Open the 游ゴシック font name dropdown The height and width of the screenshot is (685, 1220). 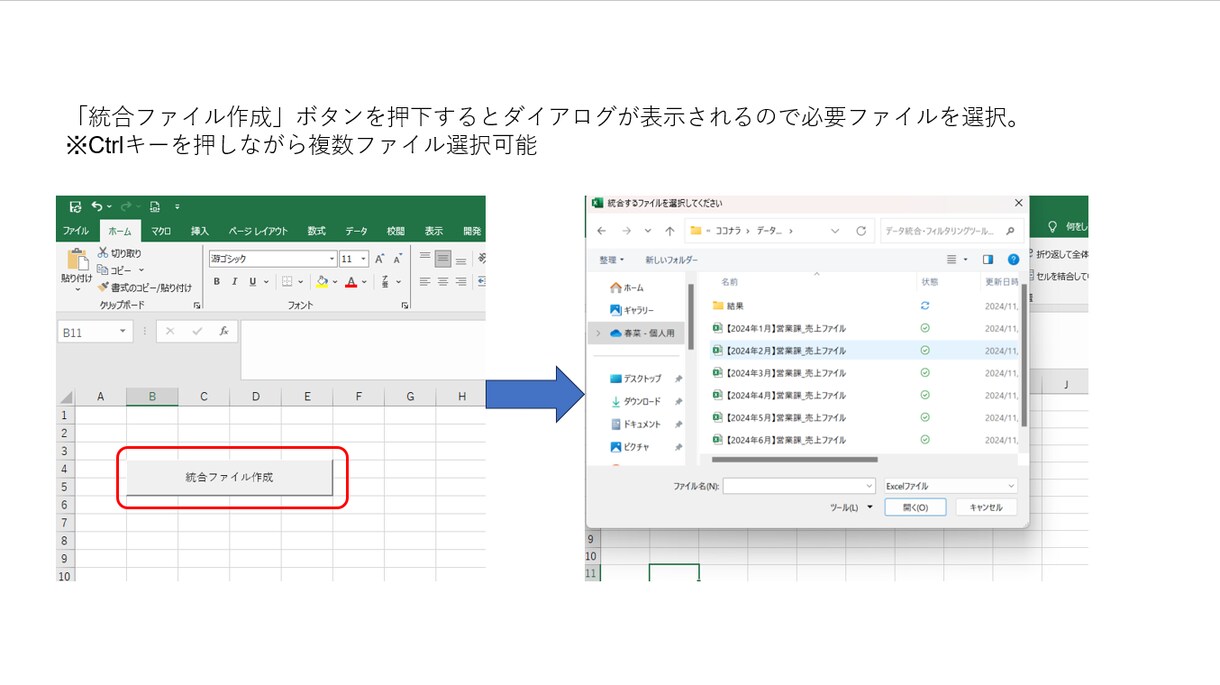pyautogui.click(x=331, y=259)
